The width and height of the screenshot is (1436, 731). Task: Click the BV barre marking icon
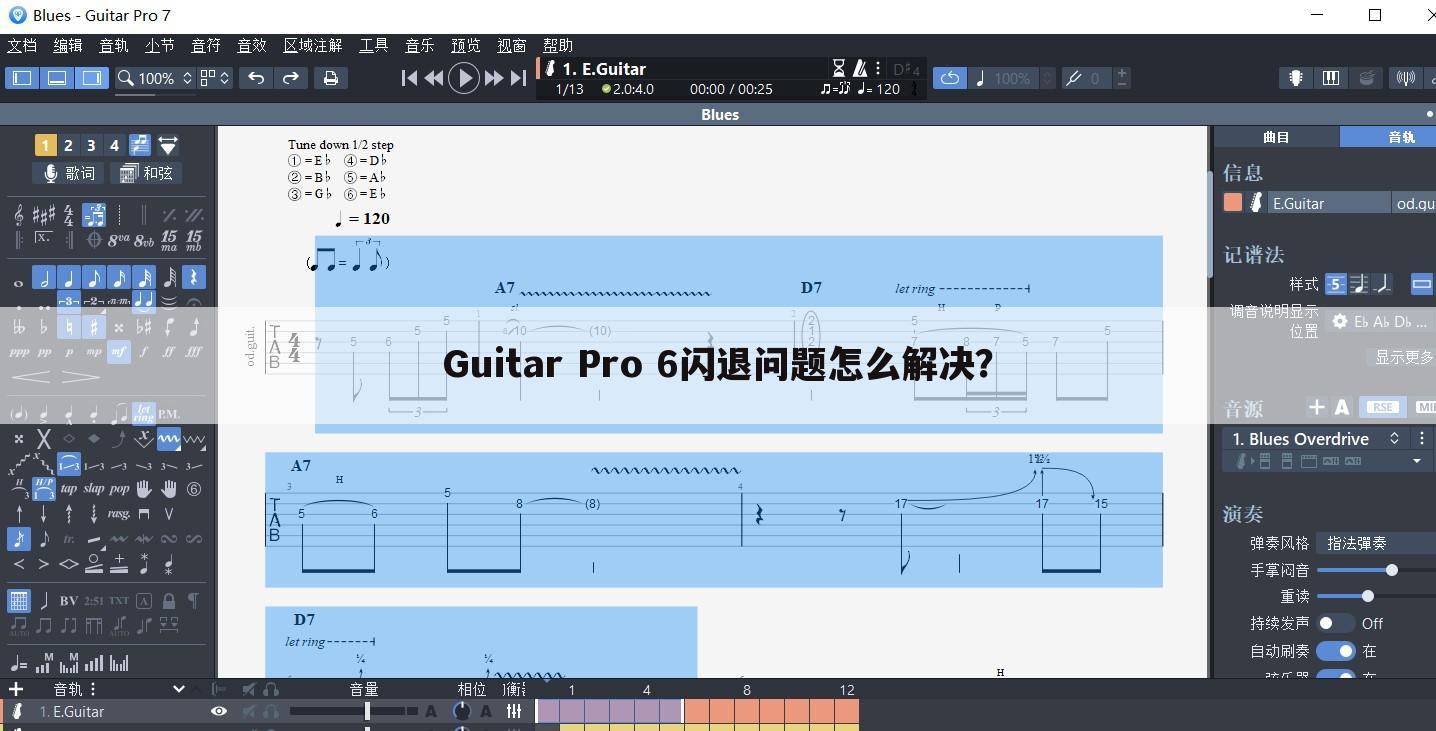coord(69,601)
